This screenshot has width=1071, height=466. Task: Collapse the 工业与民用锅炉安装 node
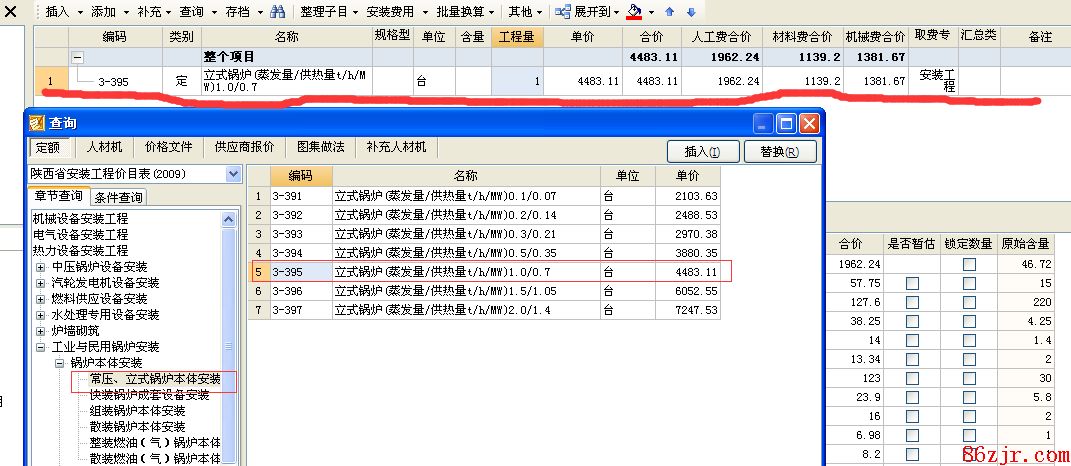41,347
